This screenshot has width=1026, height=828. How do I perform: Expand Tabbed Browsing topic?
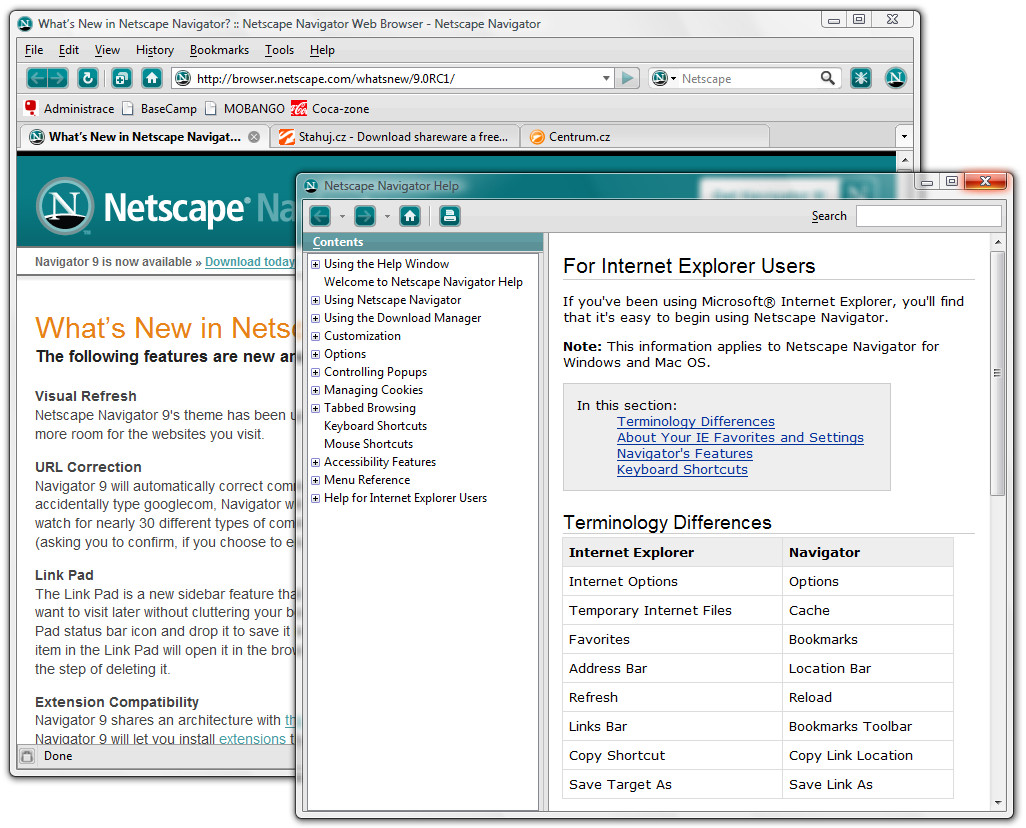[315, 408]
